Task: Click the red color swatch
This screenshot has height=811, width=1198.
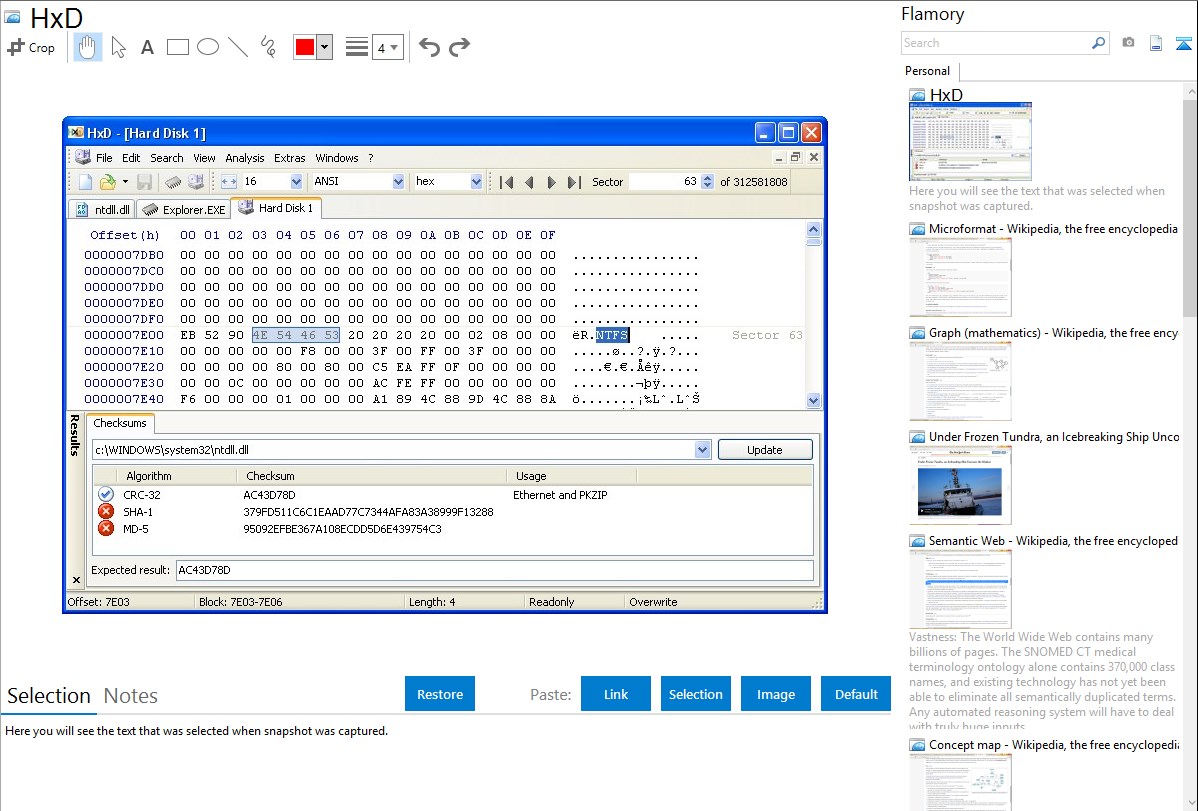Action: pyautogui.click(x=305, y=47)
